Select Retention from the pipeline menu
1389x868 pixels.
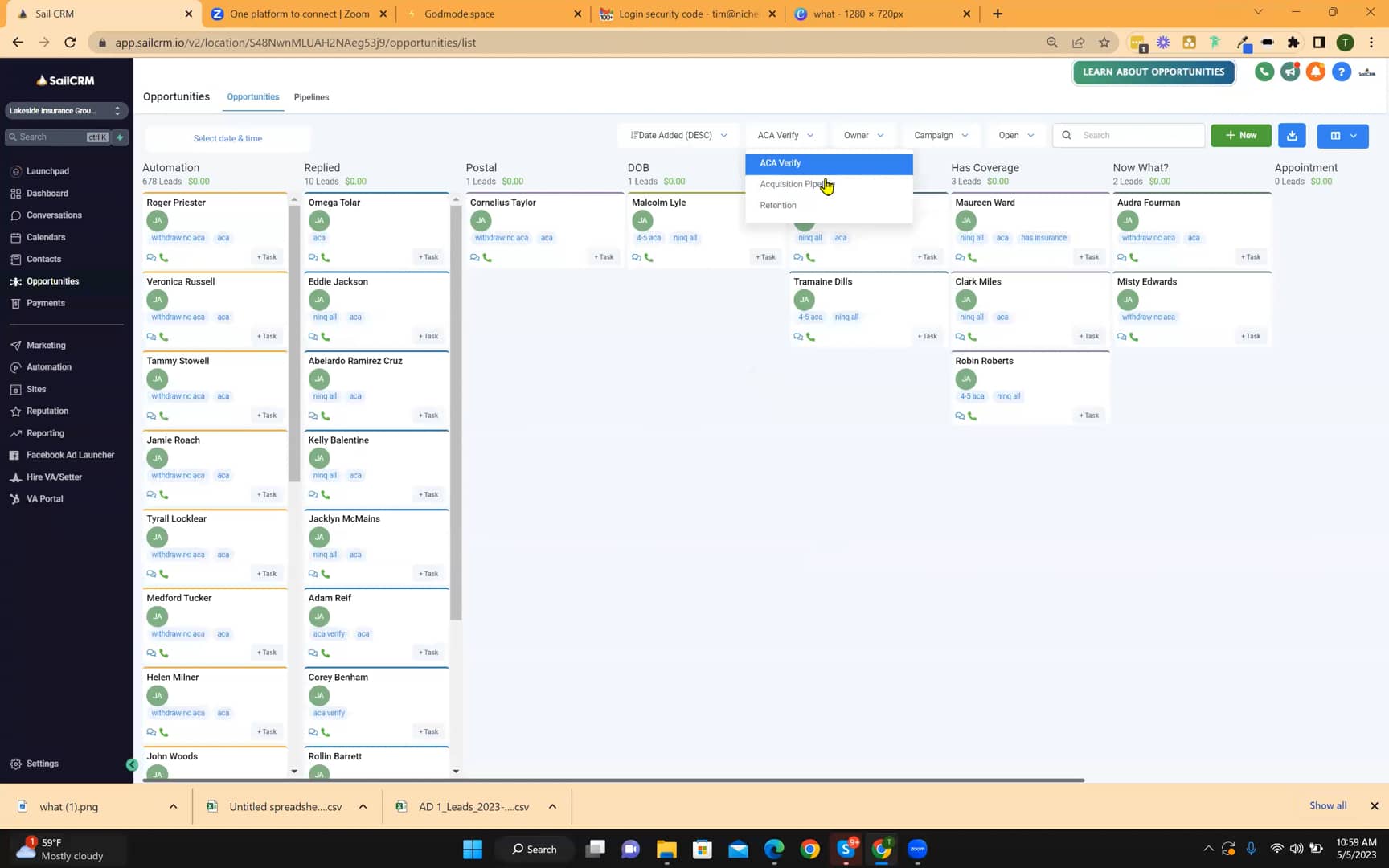(777, 205)
